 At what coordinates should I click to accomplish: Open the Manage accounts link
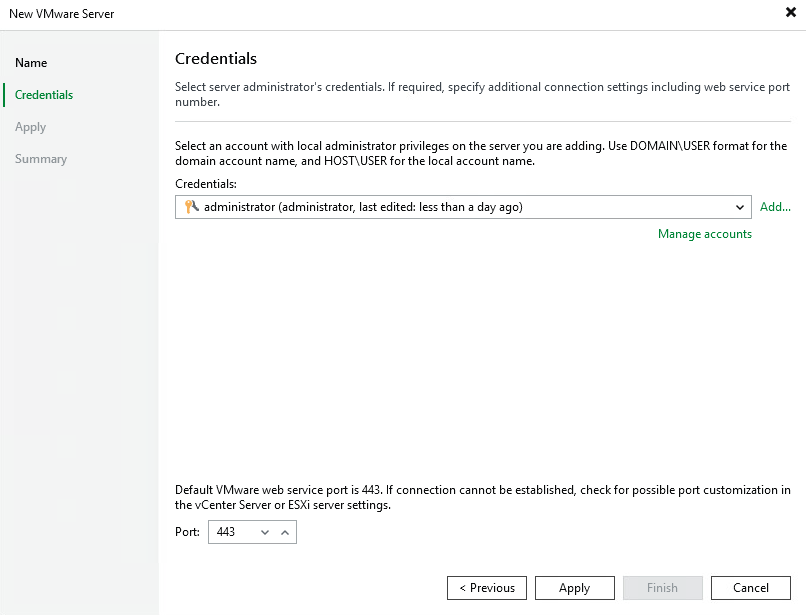(x=704, y=234)
